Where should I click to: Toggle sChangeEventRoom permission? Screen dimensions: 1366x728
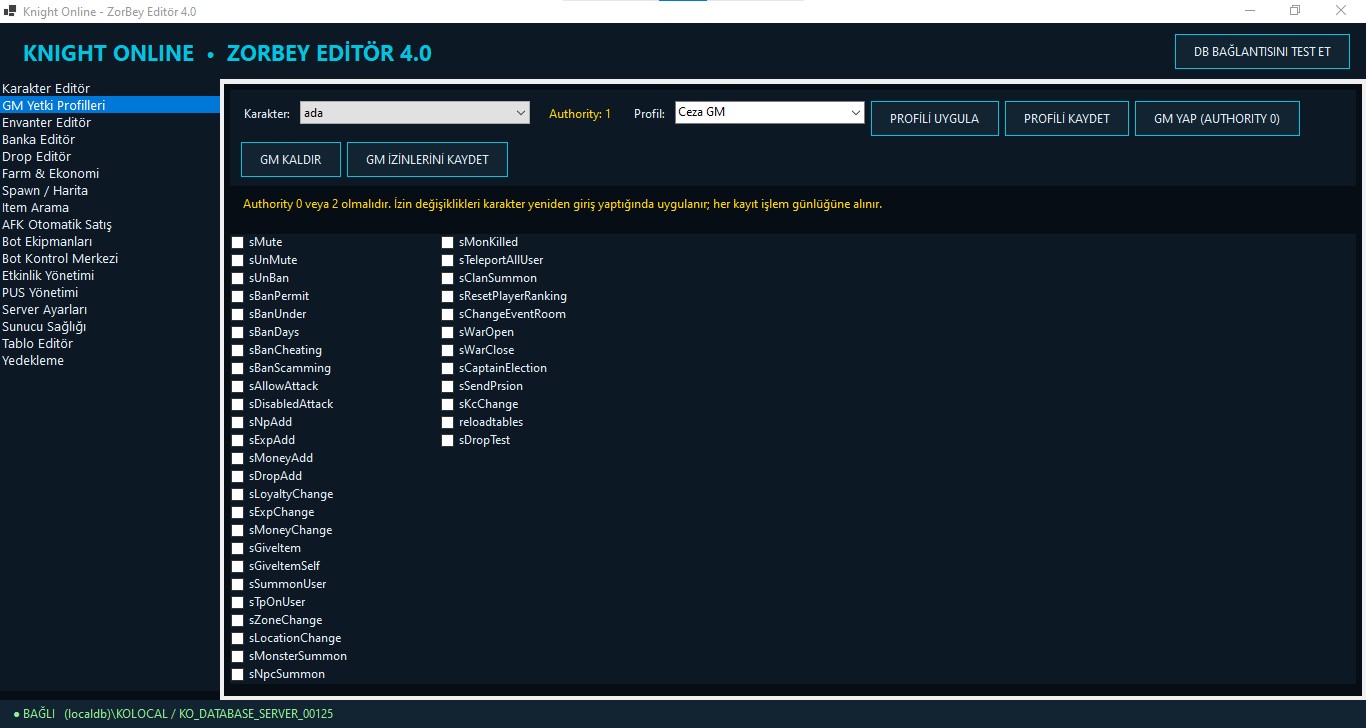point(448,314)
